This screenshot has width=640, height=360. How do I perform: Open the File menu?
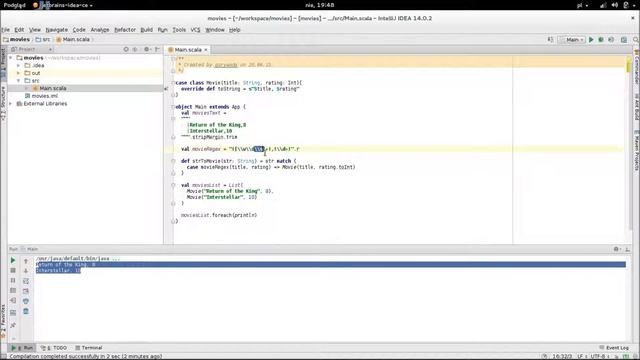coord(5,30)
